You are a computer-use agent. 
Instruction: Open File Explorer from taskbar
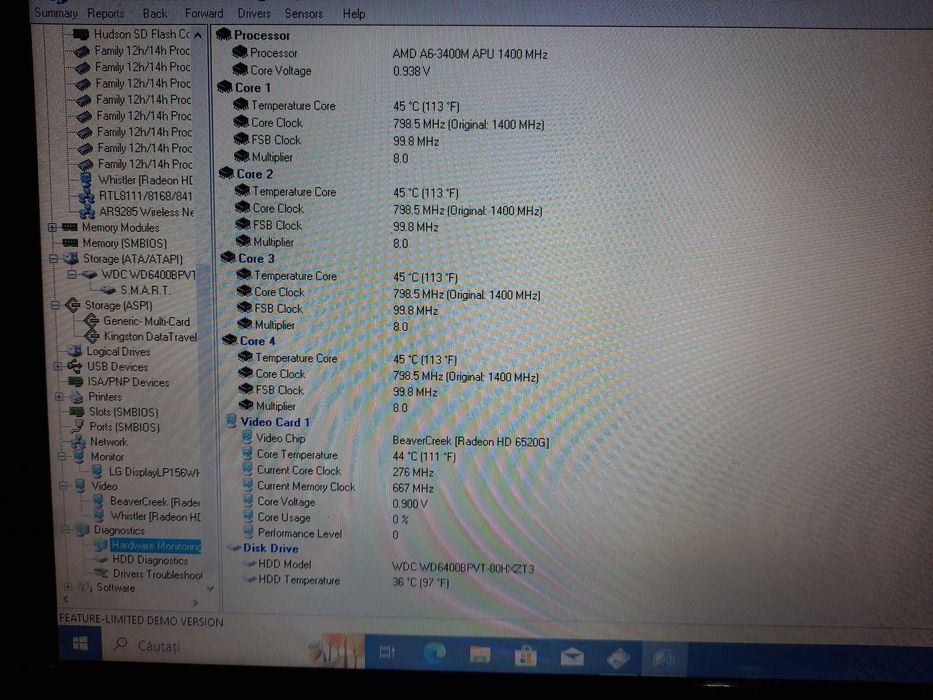[x=480, y=655]
